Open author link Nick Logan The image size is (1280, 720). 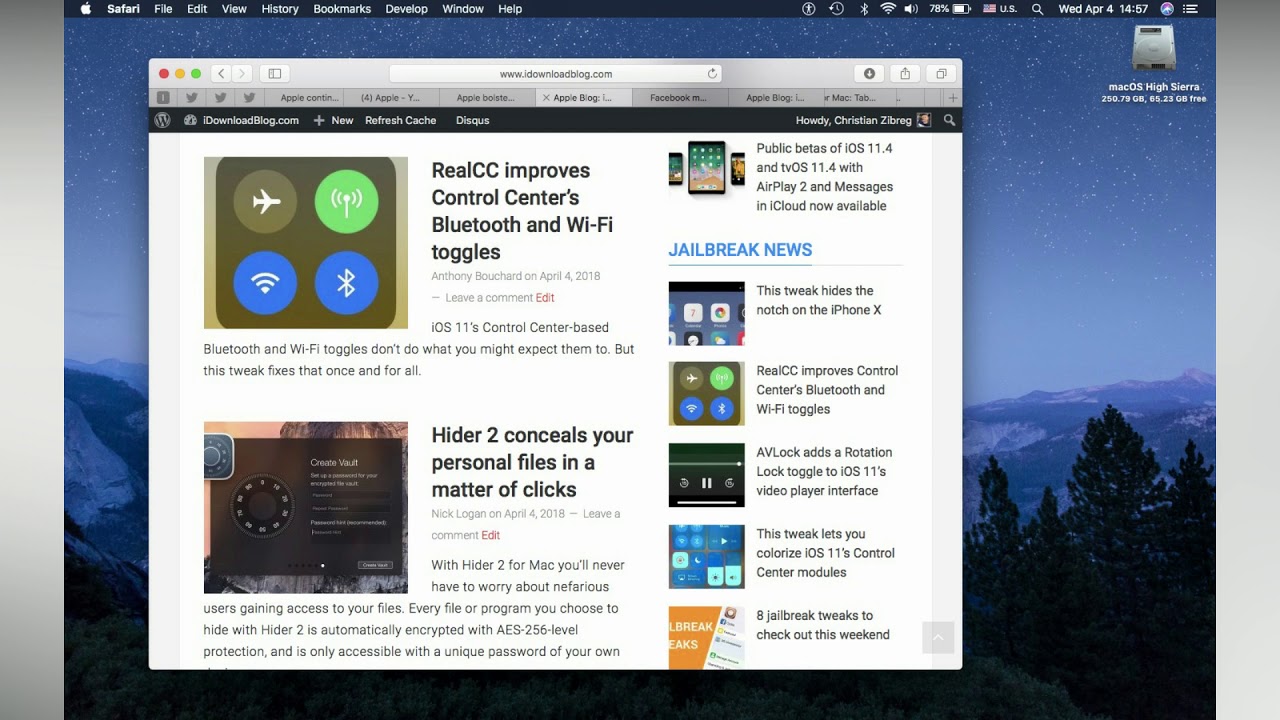459,514
